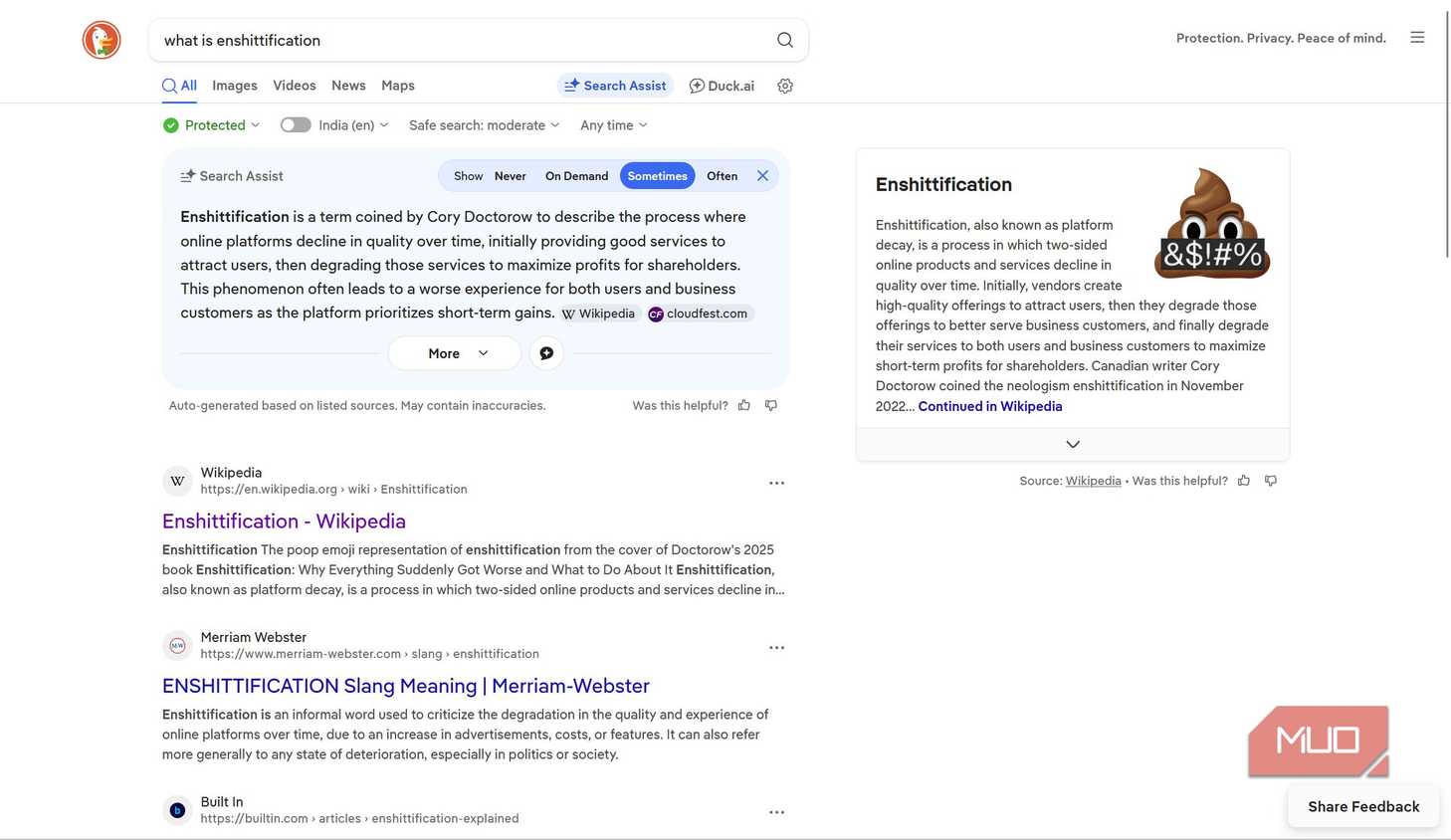The image size is (1451, 840).
Task: Open search settings gear icon
Action: coord(785,86)
